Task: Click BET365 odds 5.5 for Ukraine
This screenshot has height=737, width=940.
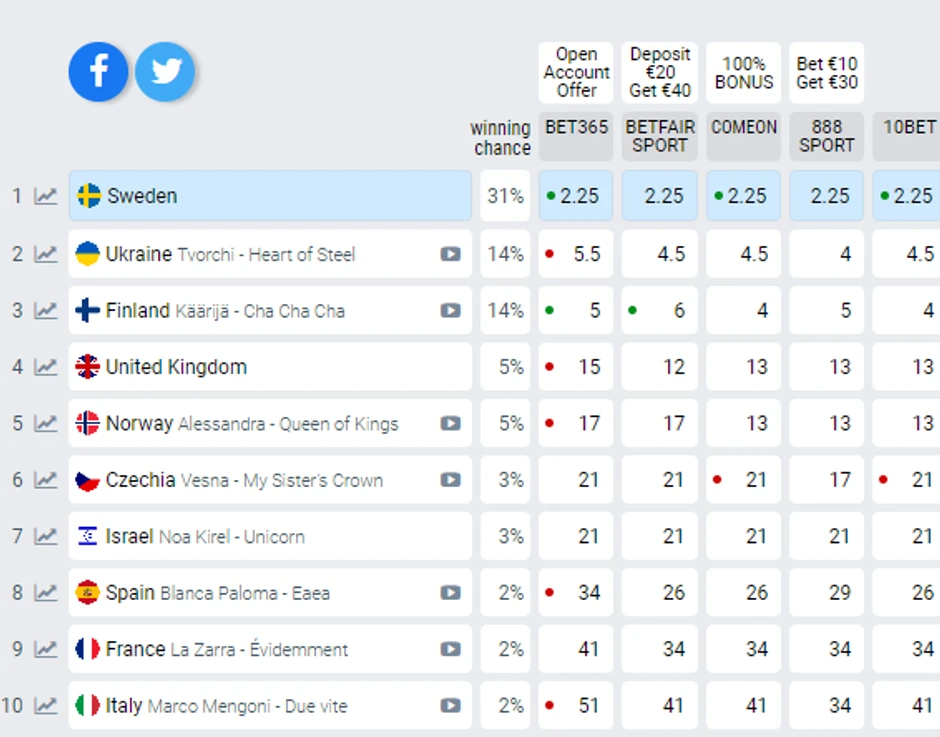Action: click(576, 254)
